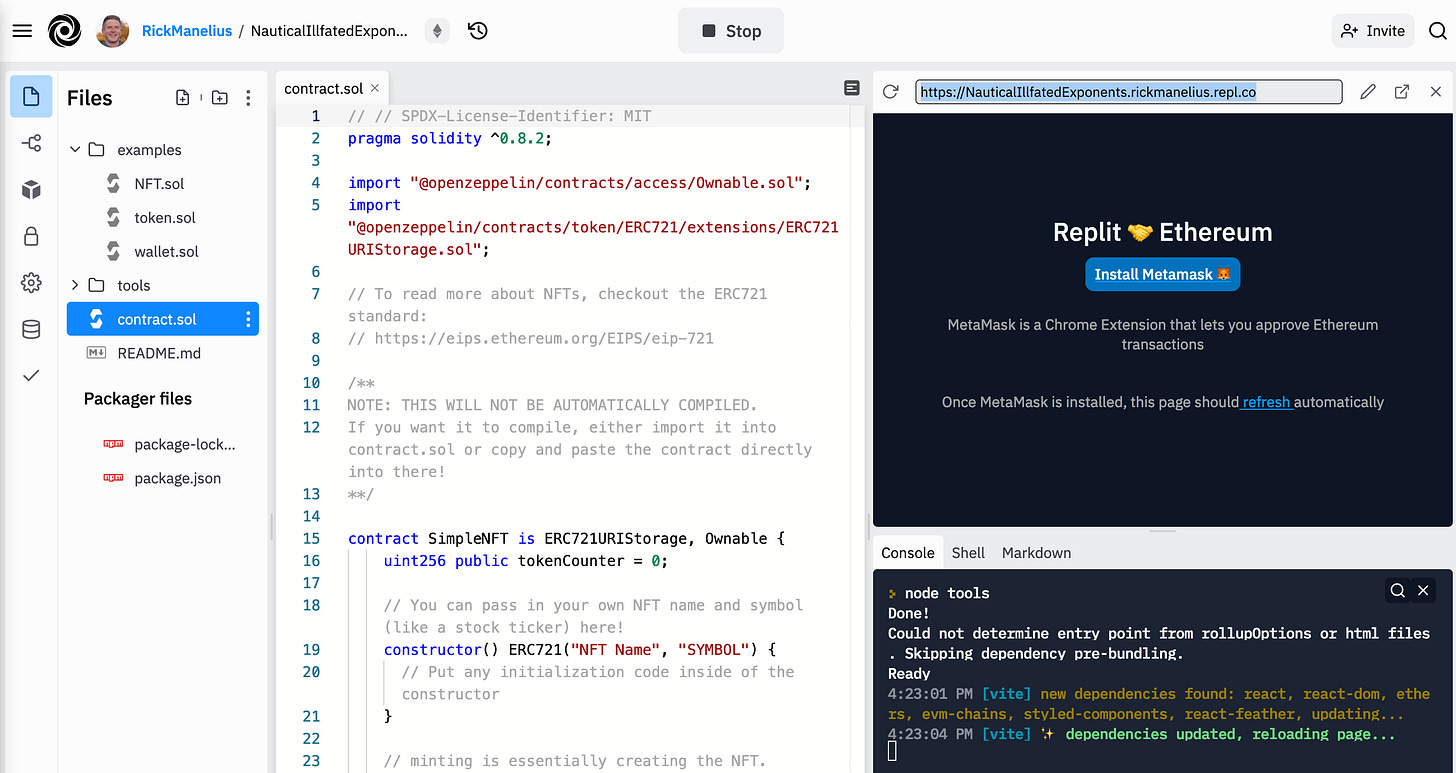Click line number 15 in editor
The image size is (1456, 773).
(311, 538)
